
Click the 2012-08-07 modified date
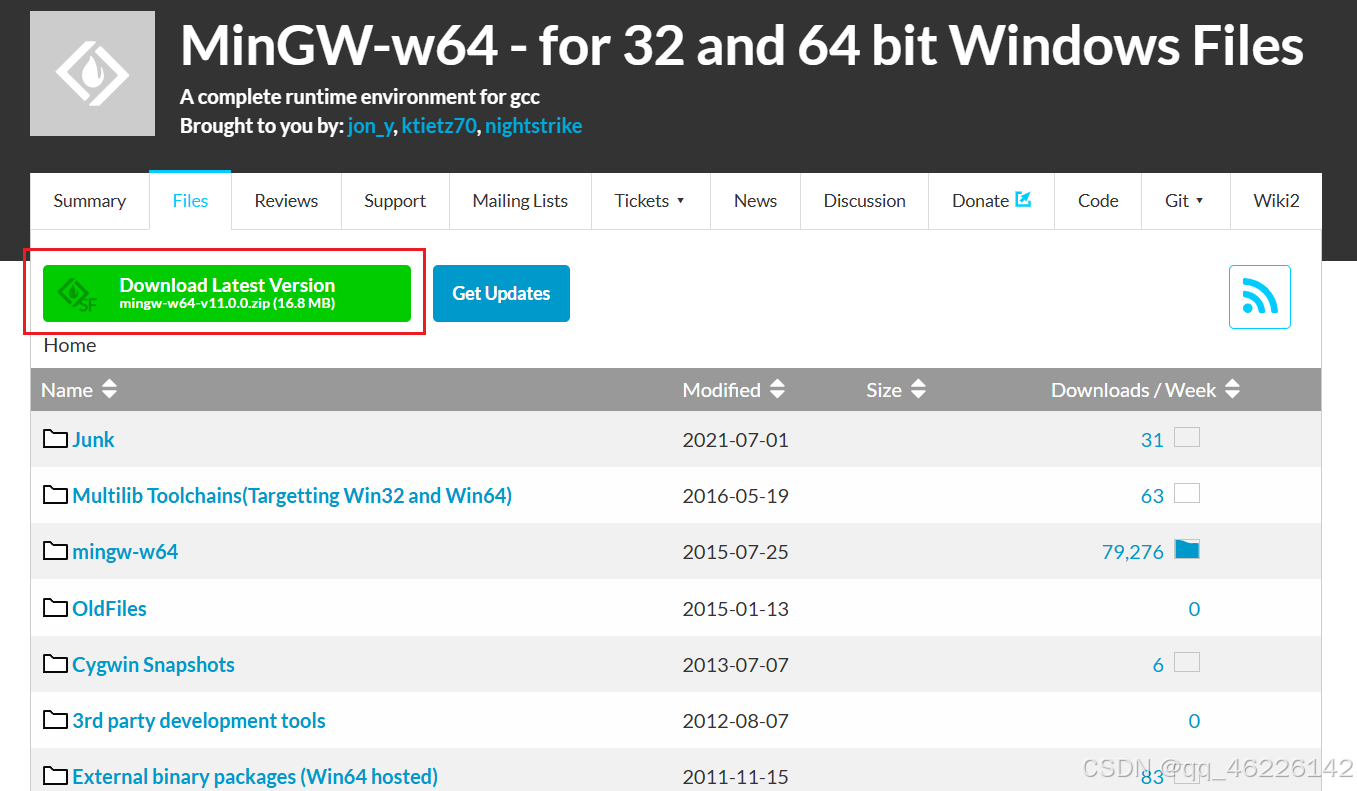point(735,721)
